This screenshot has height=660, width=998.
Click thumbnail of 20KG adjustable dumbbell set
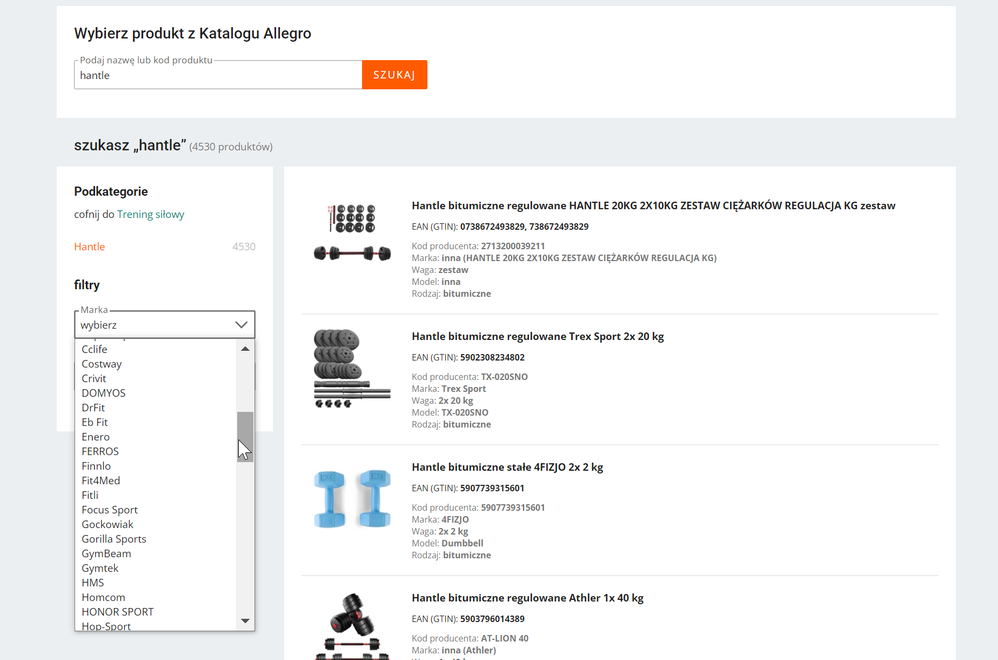tap(353, 233)
